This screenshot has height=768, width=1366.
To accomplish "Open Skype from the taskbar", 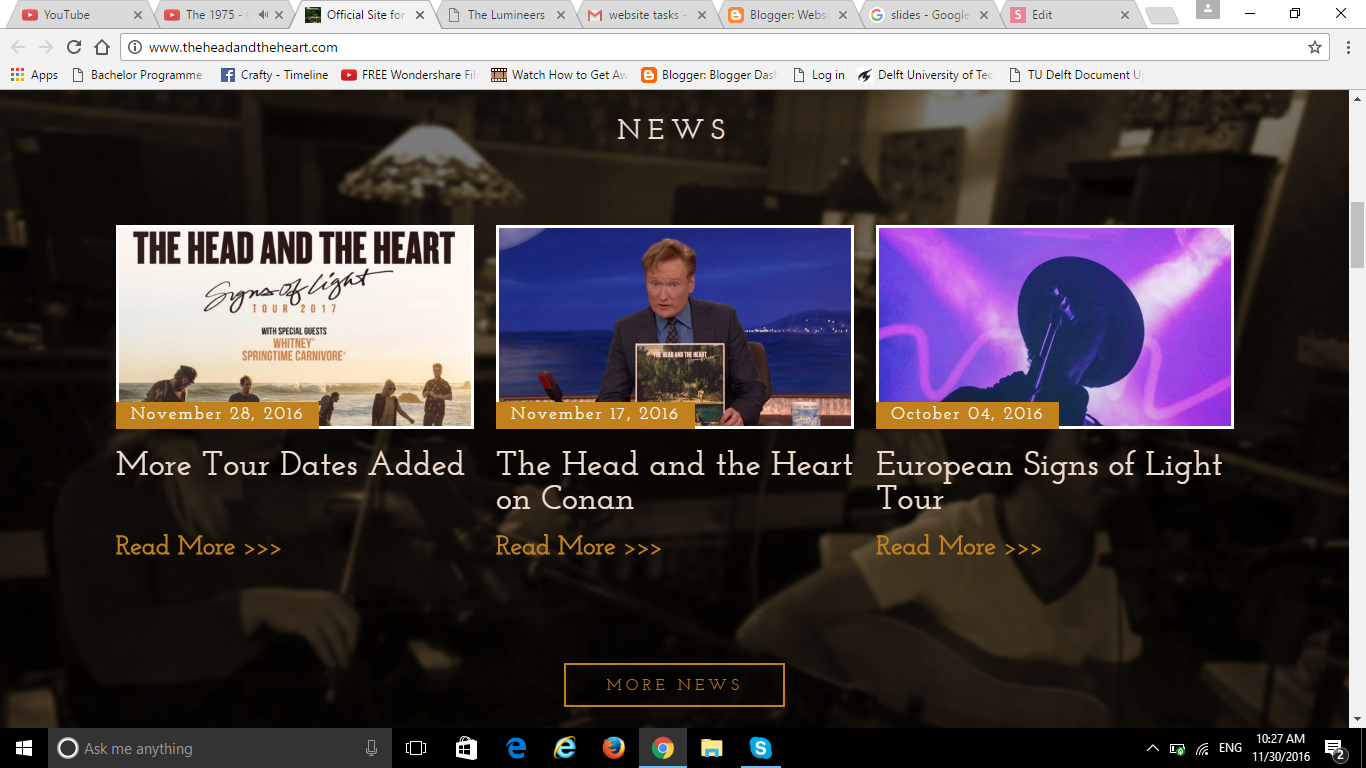I will pyautogui.click(x=761, y=748).
